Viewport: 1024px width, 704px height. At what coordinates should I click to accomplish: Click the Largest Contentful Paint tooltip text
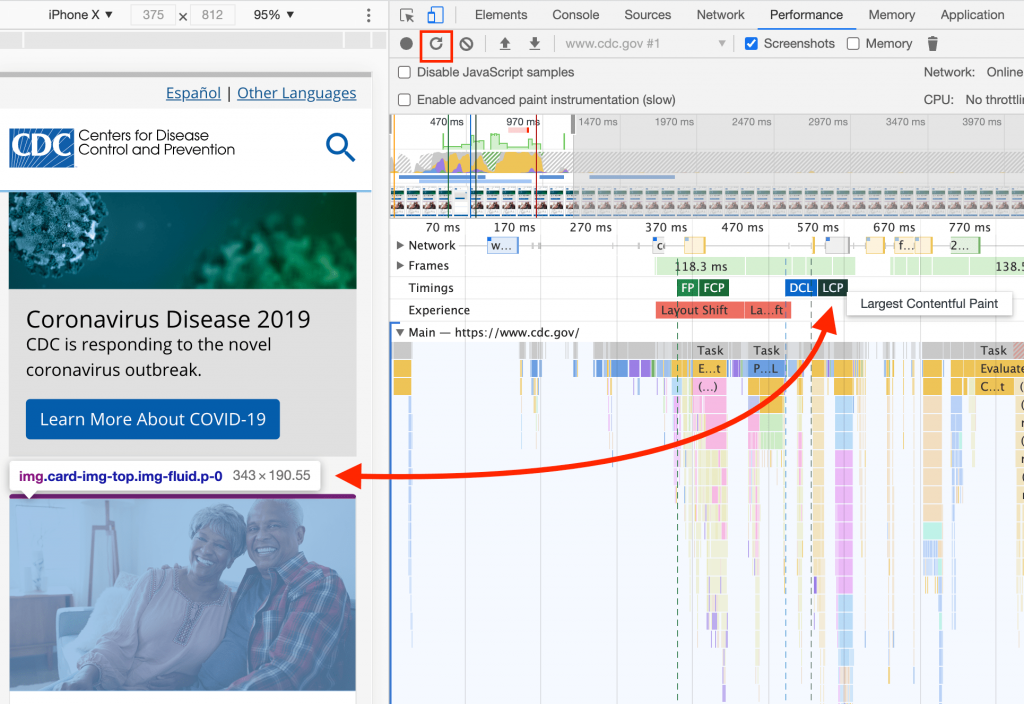[x=929, y=304]
